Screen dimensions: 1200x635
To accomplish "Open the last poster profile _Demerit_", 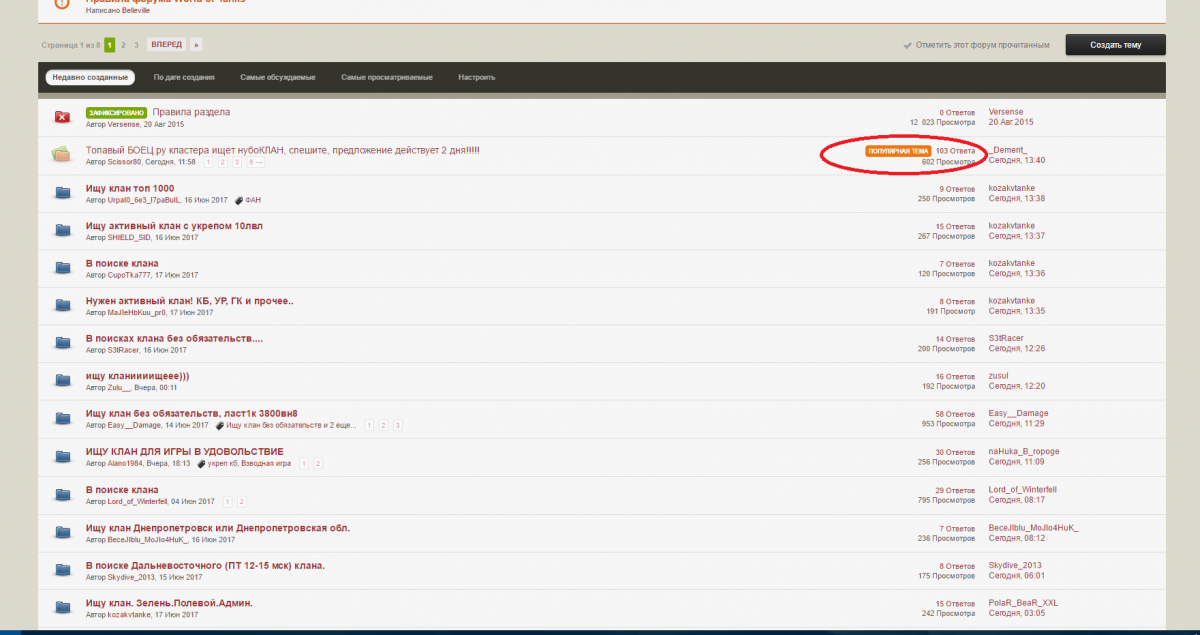I will (x=1008, y=150).
